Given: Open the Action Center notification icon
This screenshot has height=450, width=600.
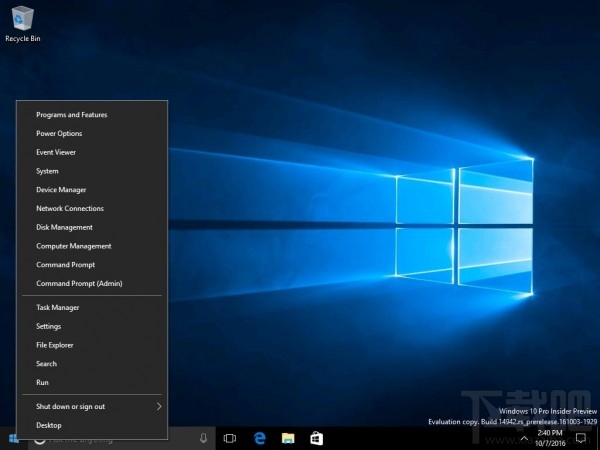Looking at the screenshot, I should [x=580, y=438].
